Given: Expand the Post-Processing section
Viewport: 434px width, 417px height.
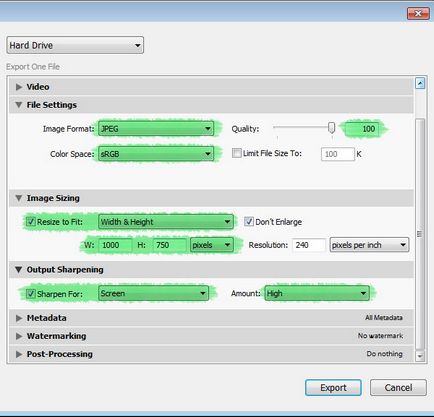Looking at the screenshot, I should 19,354.
